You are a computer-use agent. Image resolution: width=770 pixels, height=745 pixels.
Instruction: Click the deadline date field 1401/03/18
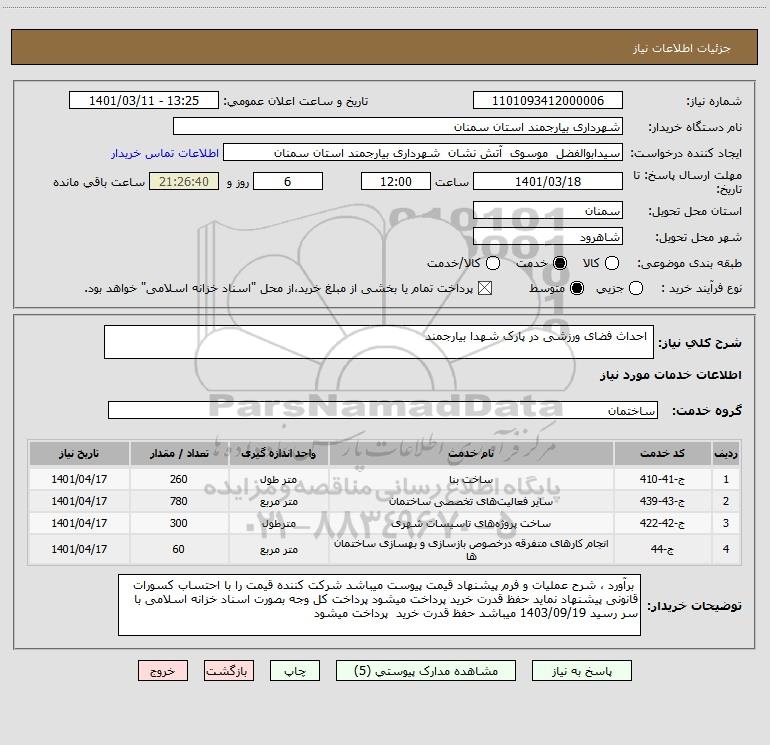pos(548,181)
